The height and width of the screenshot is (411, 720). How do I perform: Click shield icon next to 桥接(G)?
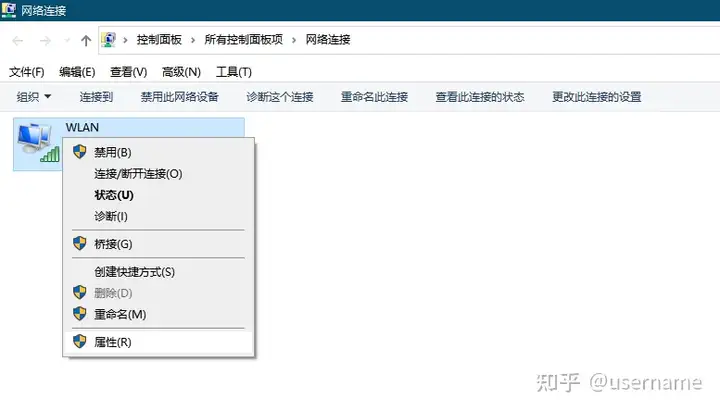point(79,243)
